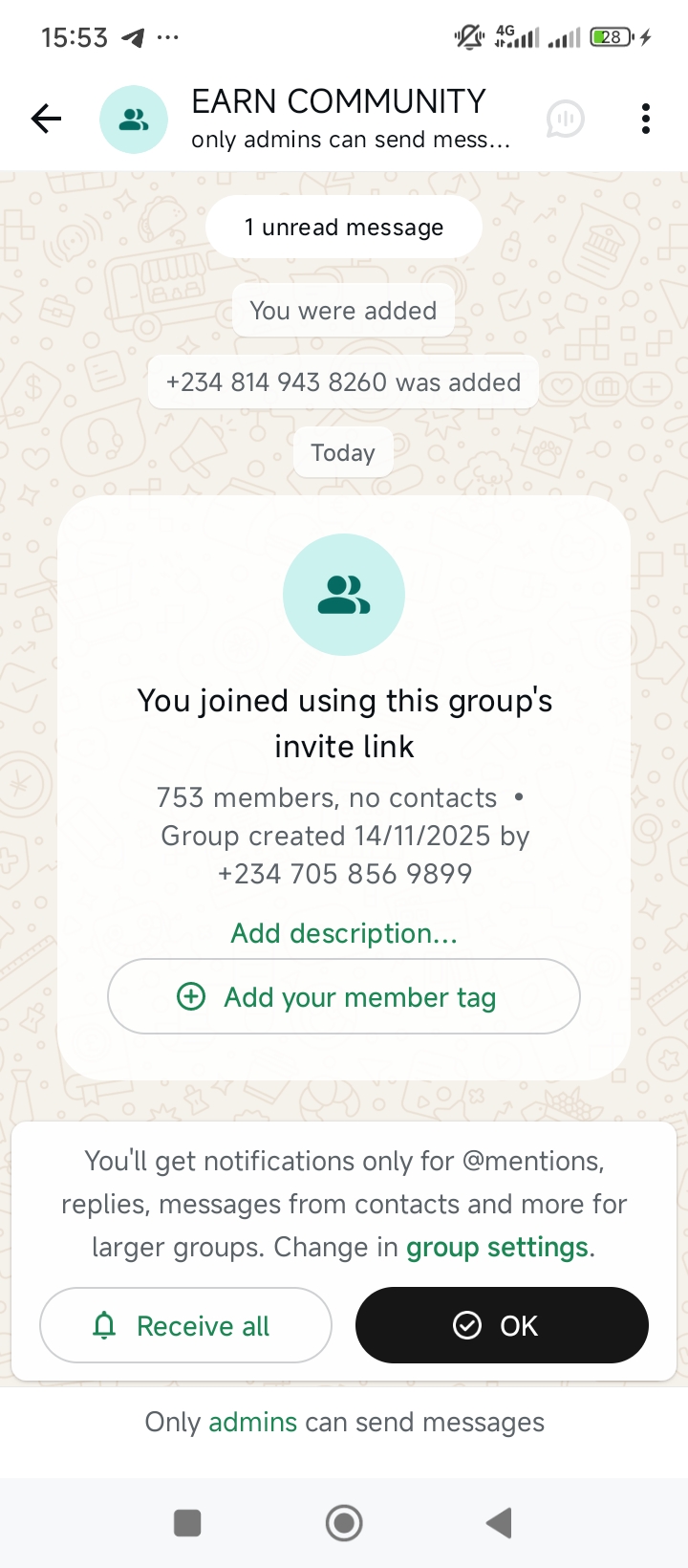Screen dimensions: 688x1568
Task: Tap the 1 unread message pill
Action: (344, 227)
